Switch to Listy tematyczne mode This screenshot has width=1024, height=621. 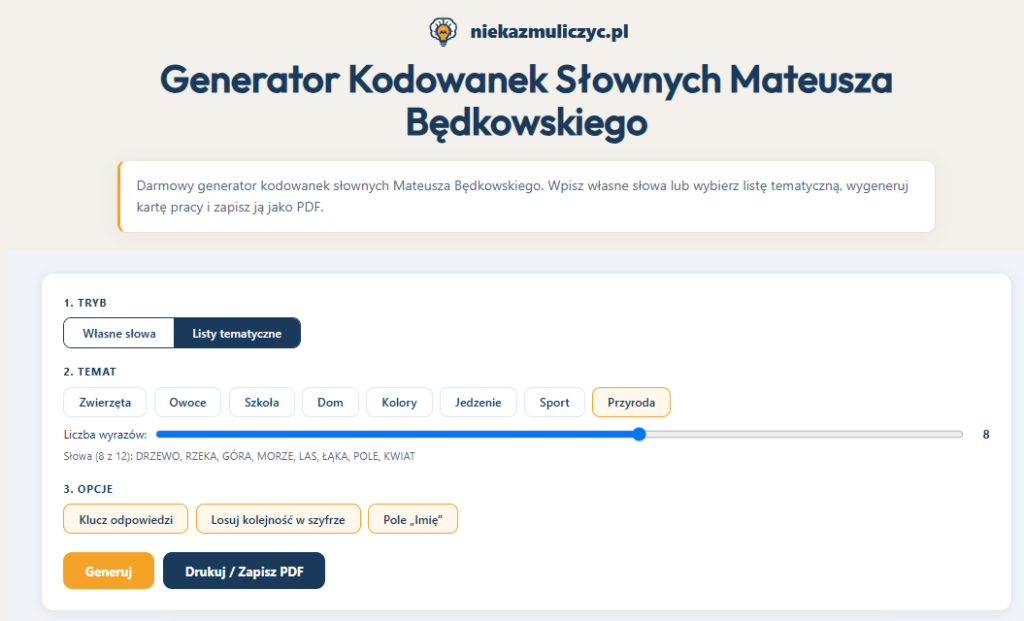tap(237, 333)
